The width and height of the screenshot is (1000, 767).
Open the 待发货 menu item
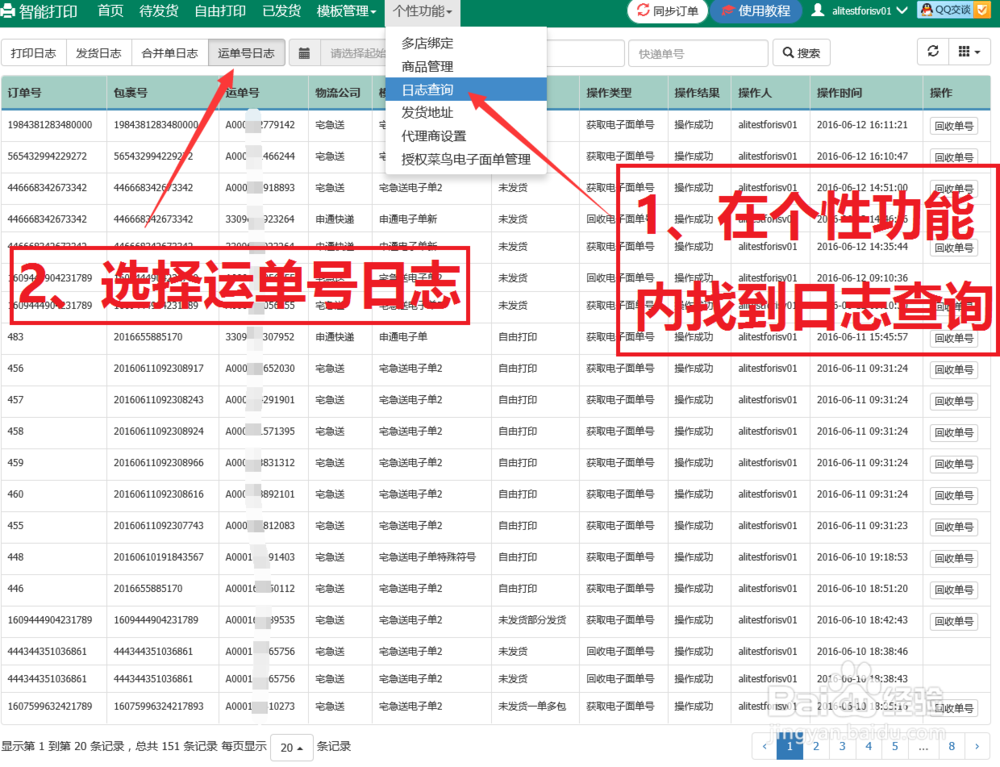click(x=161, y=13)
